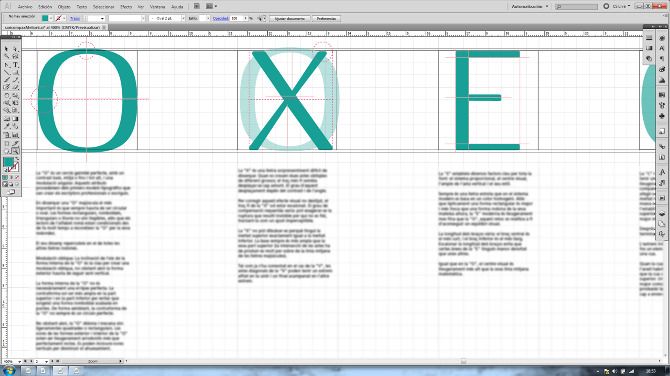
Task: Select the Lasso tool
Action: (15, 56)
